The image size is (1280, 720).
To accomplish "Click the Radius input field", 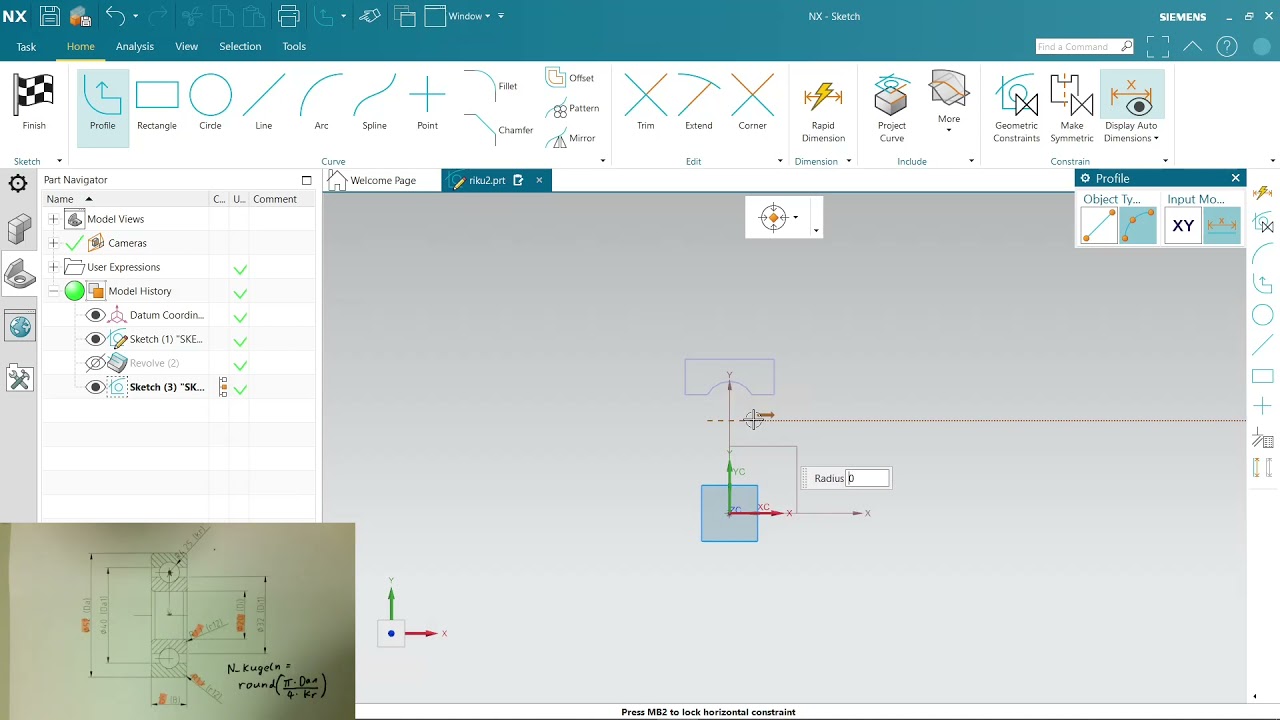I will (868, 478).
